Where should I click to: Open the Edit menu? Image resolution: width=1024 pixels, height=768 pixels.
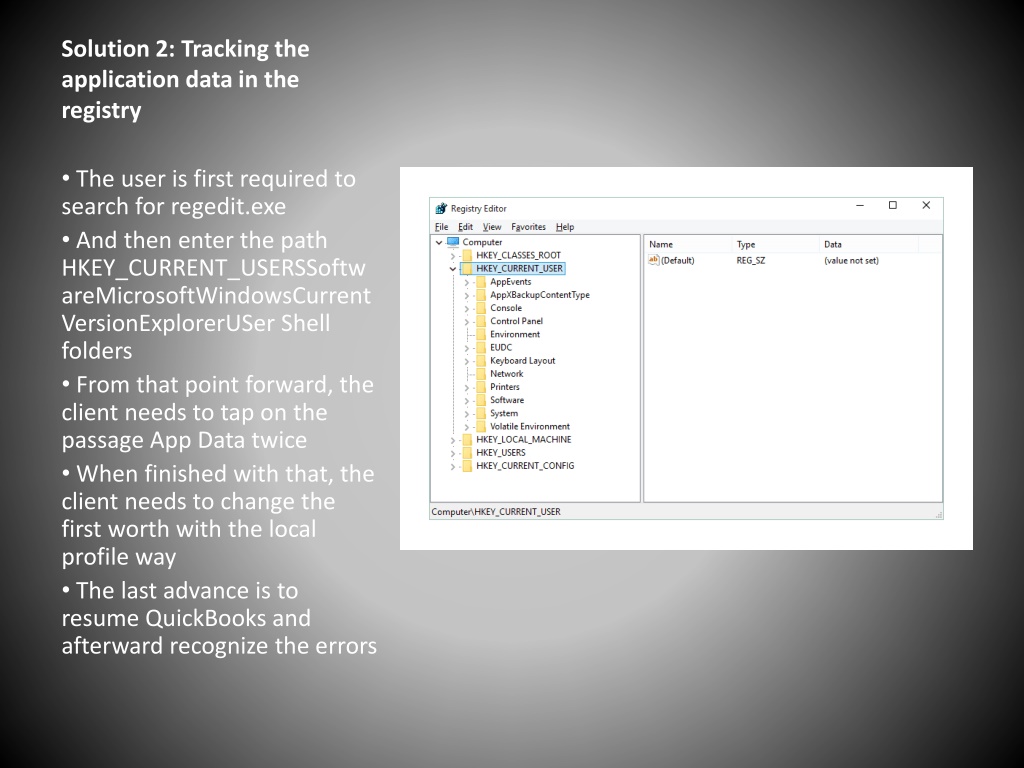click(x=465, y=227)
